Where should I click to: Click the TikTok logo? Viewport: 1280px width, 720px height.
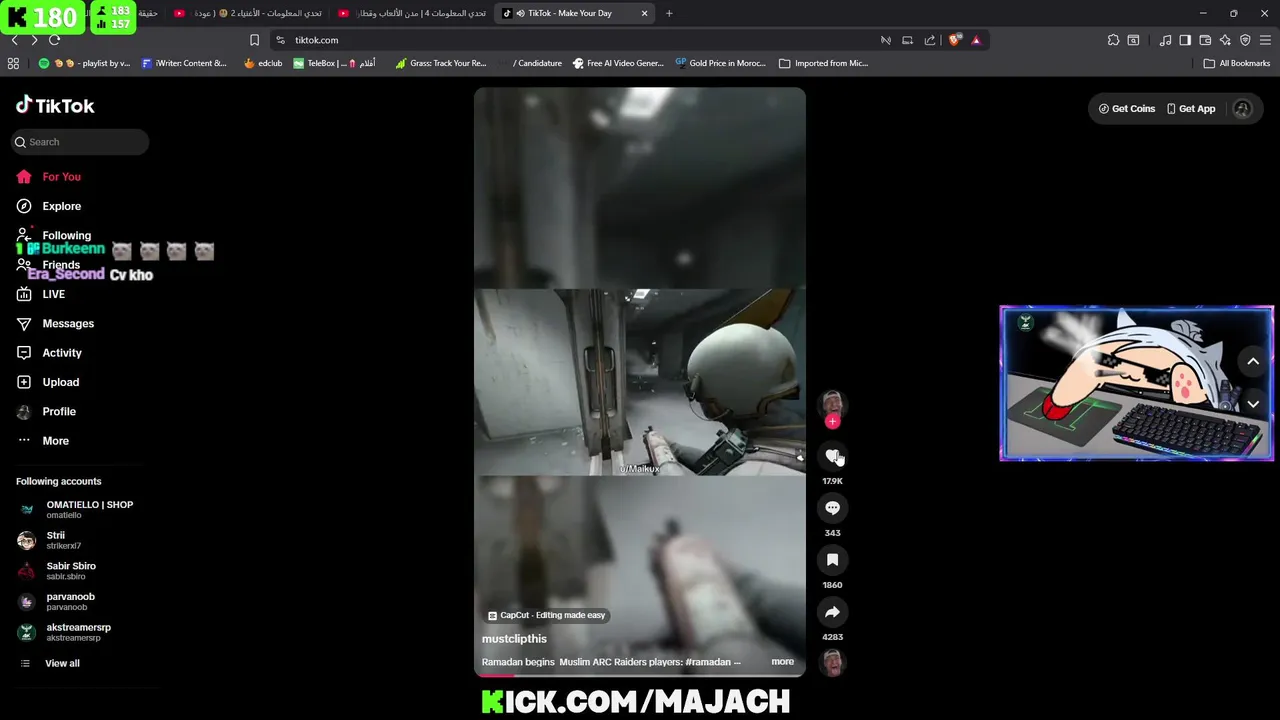(x=55, y=106)
